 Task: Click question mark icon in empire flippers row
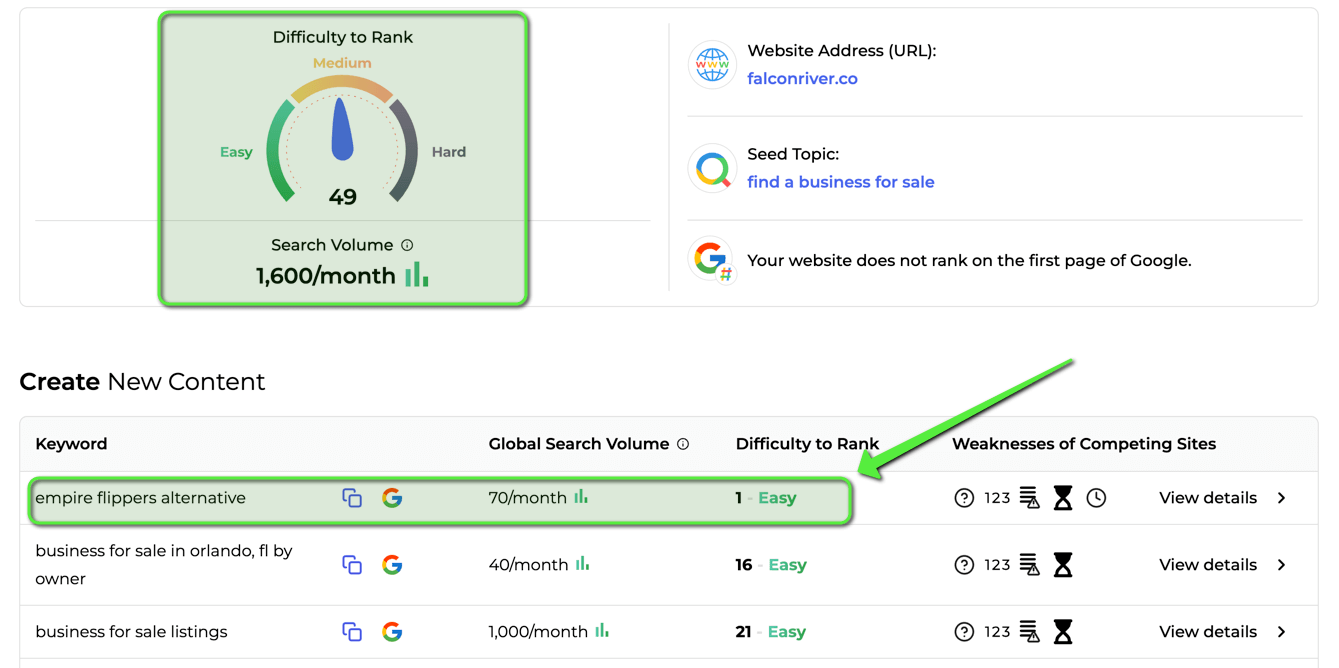pyautogui.click(x=964, y=498)
